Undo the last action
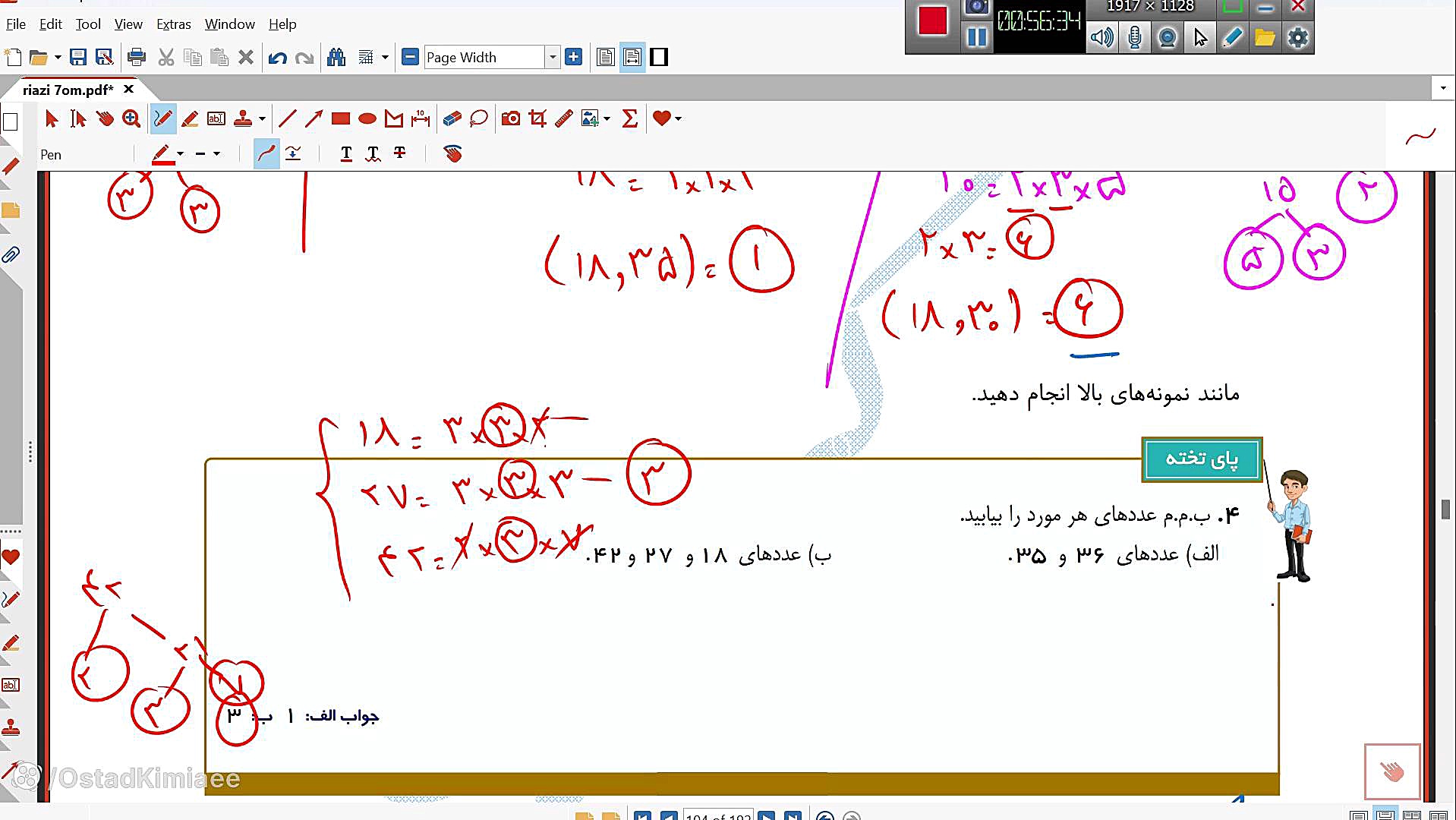 pos(277,57)
